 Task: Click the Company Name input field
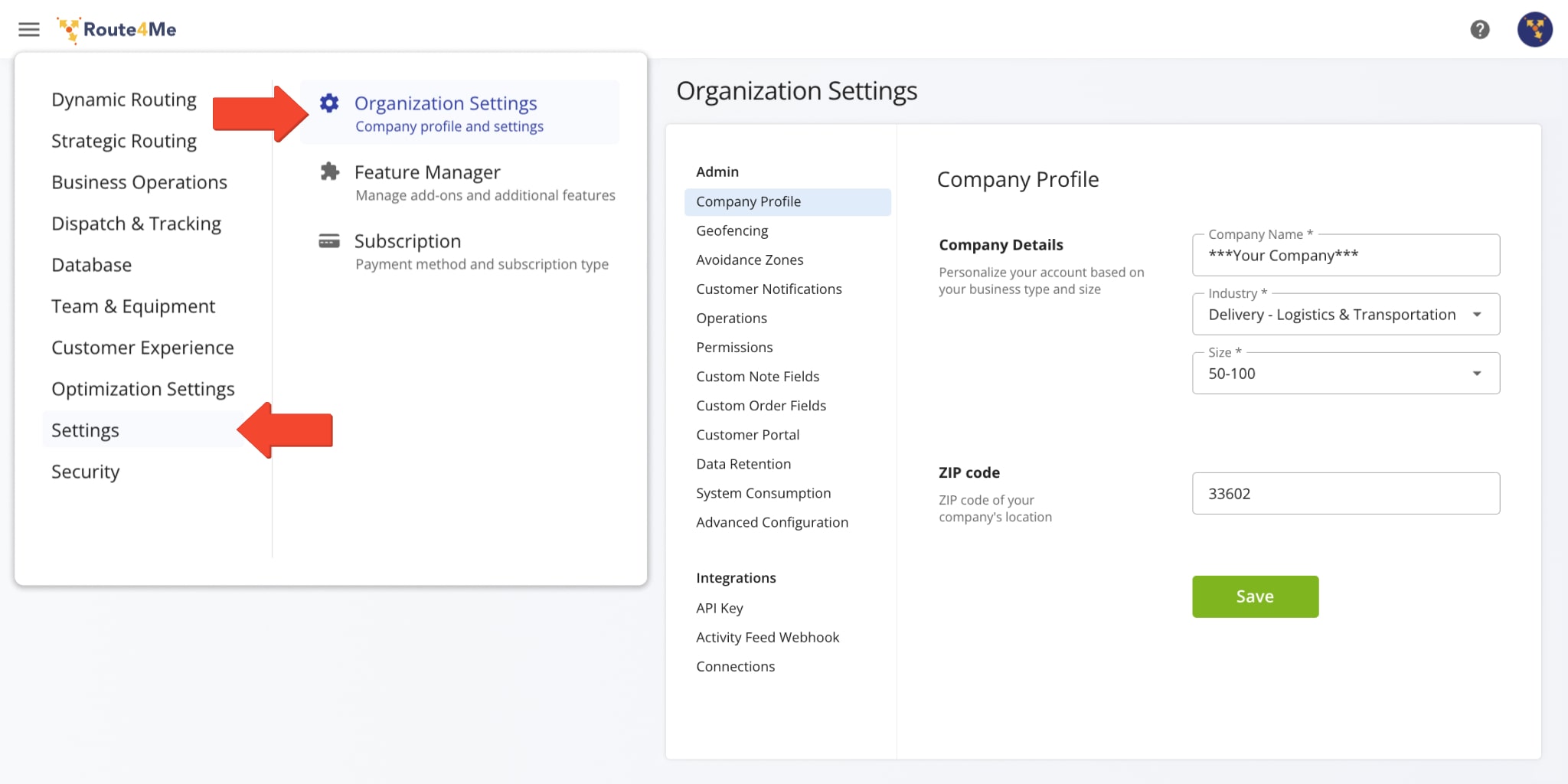pos(1344,256)
